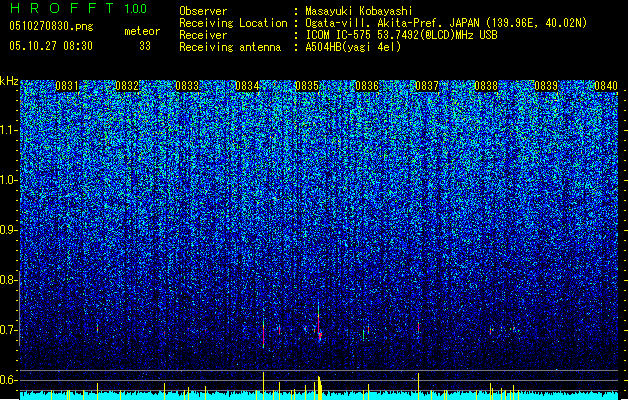629x400 pixels.
Task: Click the strong meteor echo just after 0835
Action: coord(319,323)
